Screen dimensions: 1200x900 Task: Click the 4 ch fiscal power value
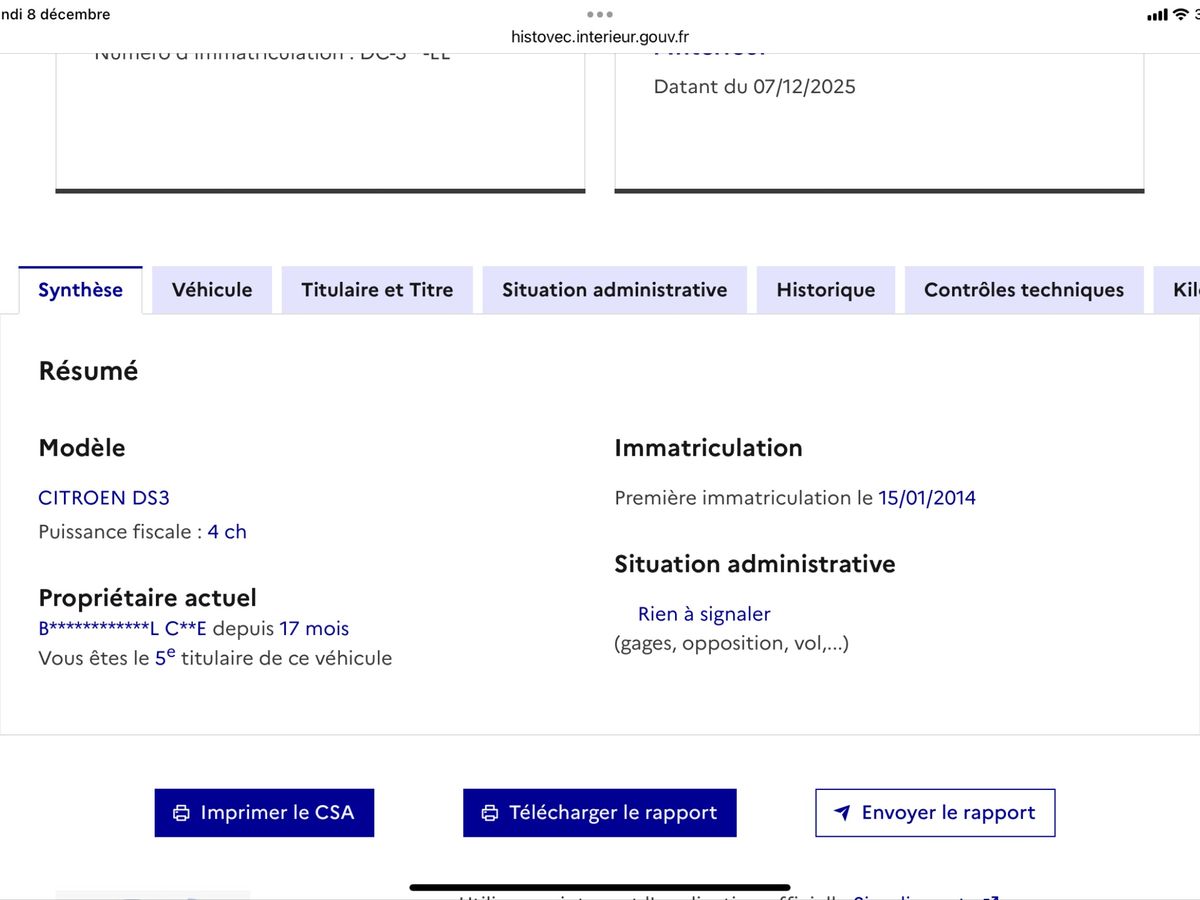[227, 532]
